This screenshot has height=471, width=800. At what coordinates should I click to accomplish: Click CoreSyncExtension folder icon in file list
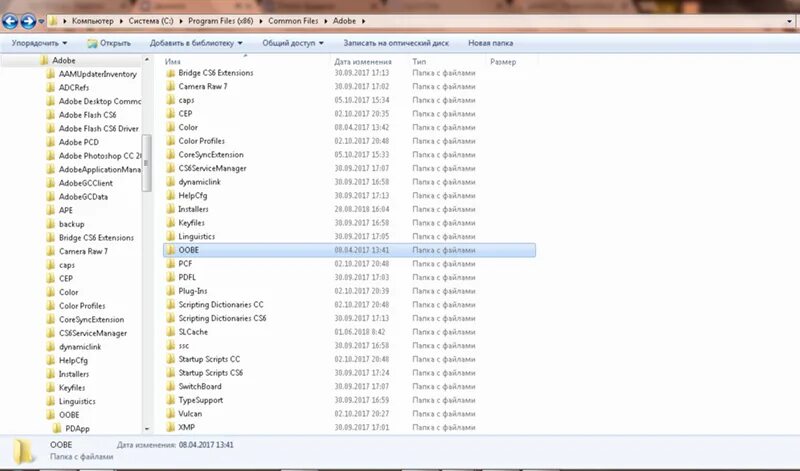[x=171, y=155]
